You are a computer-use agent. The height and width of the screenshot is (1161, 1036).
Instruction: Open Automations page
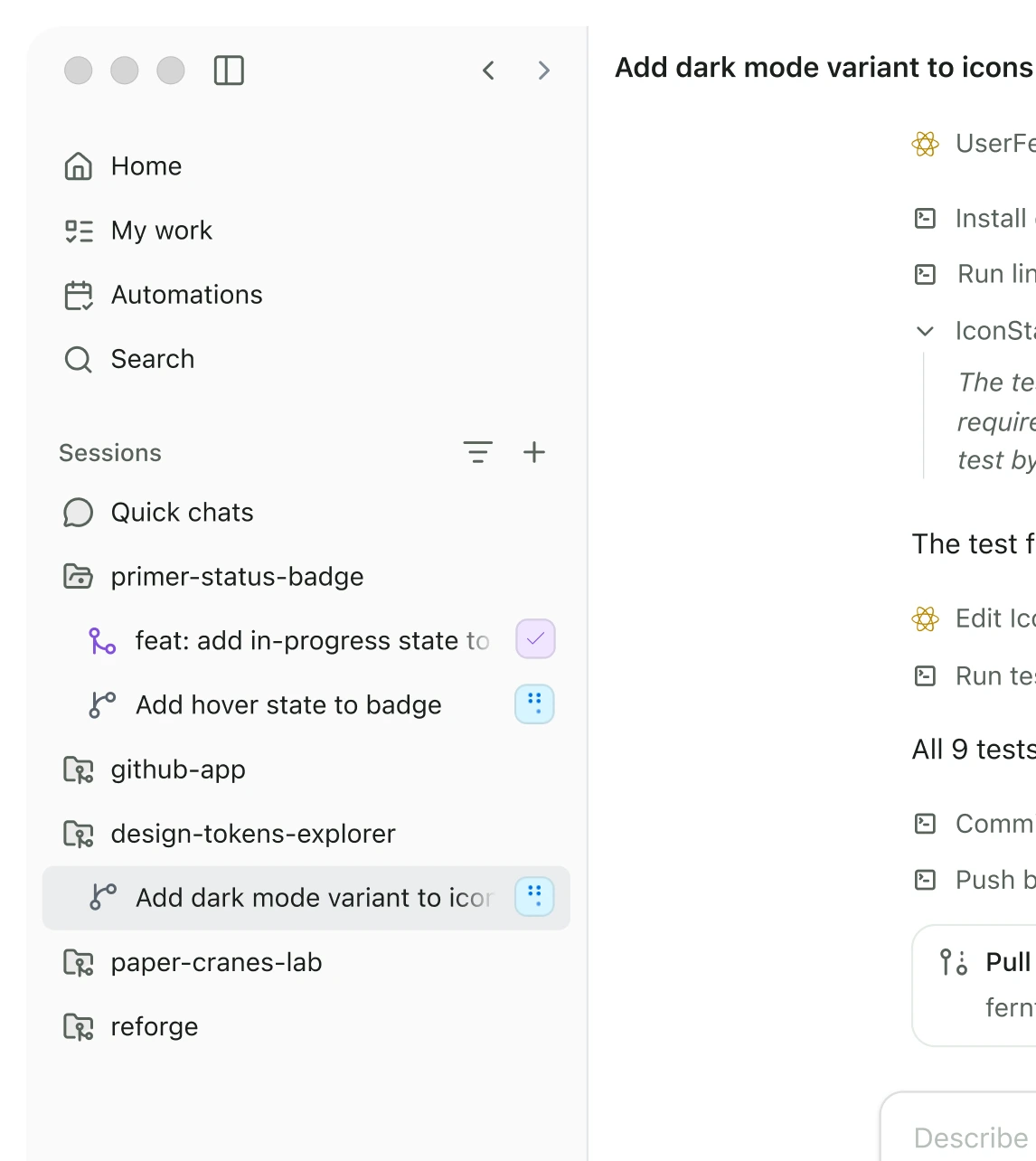coord(306,295)
